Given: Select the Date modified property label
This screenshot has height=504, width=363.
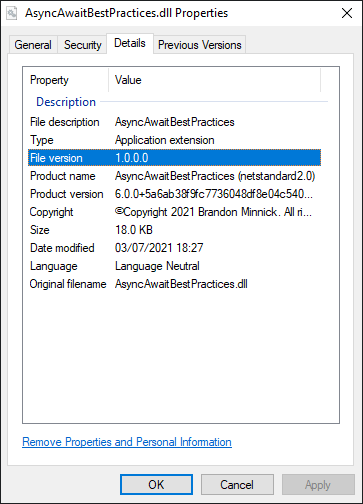Looking at the screenshot, I should [x=62, y=248].
